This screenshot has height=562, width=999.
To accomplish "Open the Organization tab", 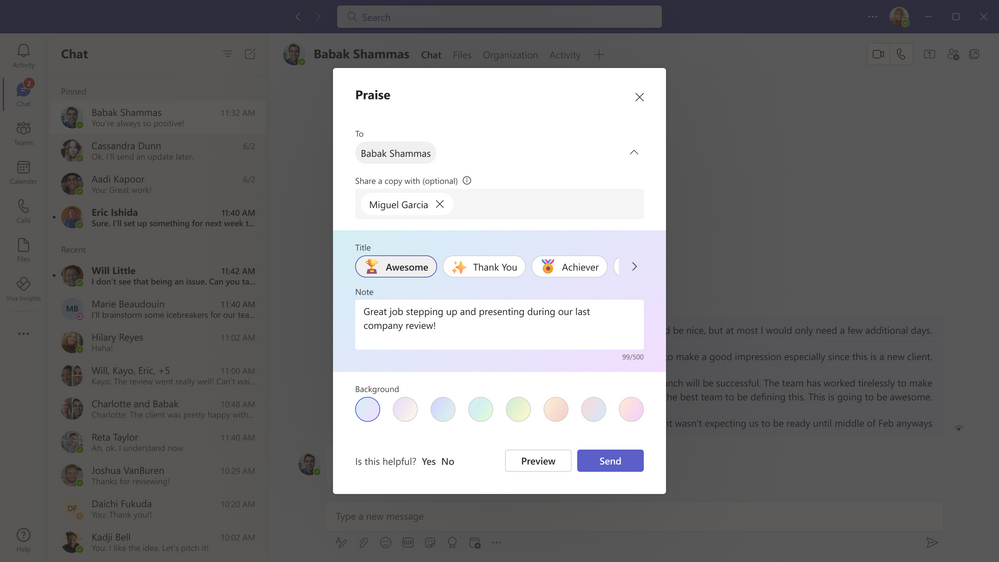I will [x=510, y=55].
